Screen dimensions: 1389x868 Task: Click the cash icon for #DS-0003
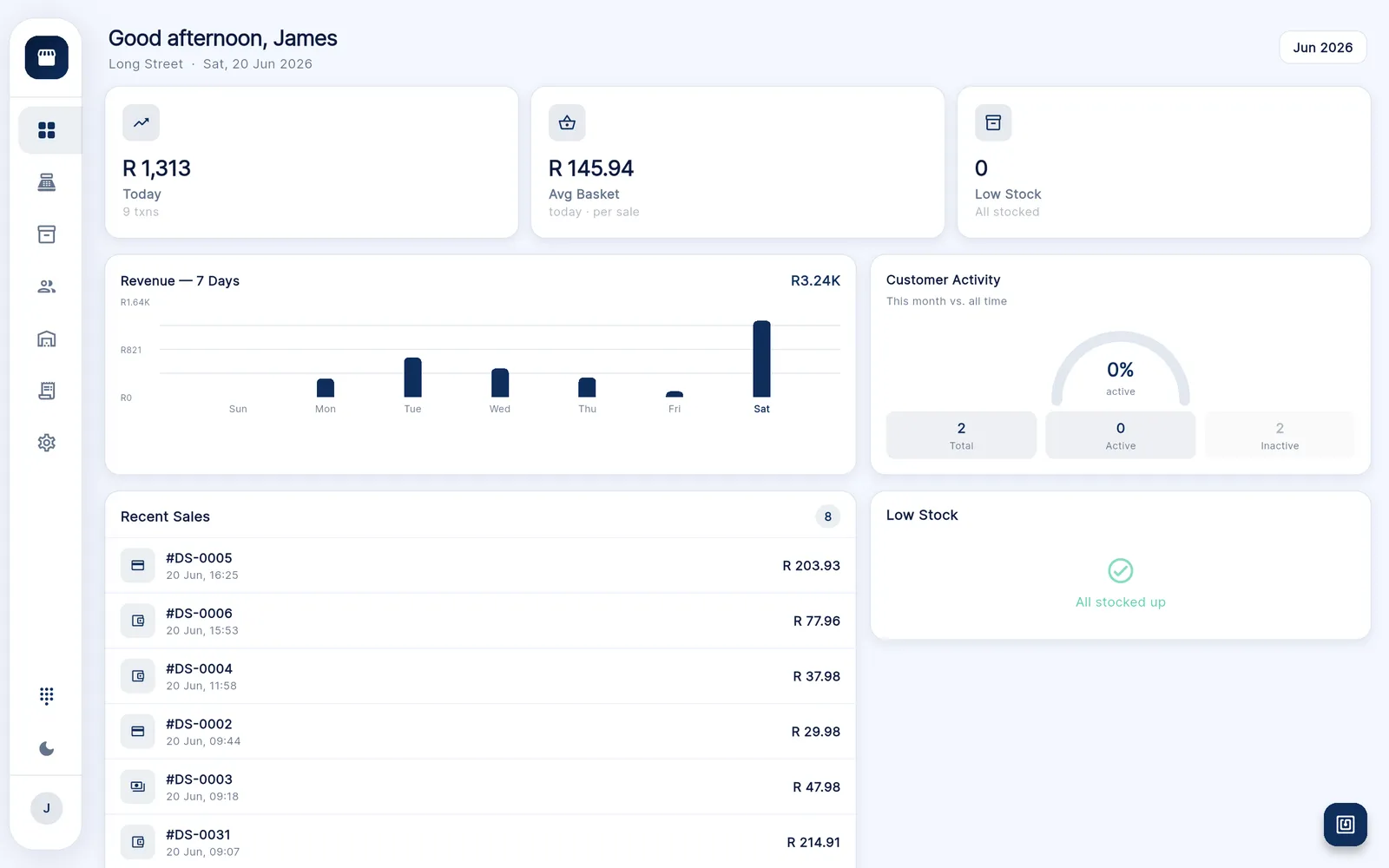138,786
